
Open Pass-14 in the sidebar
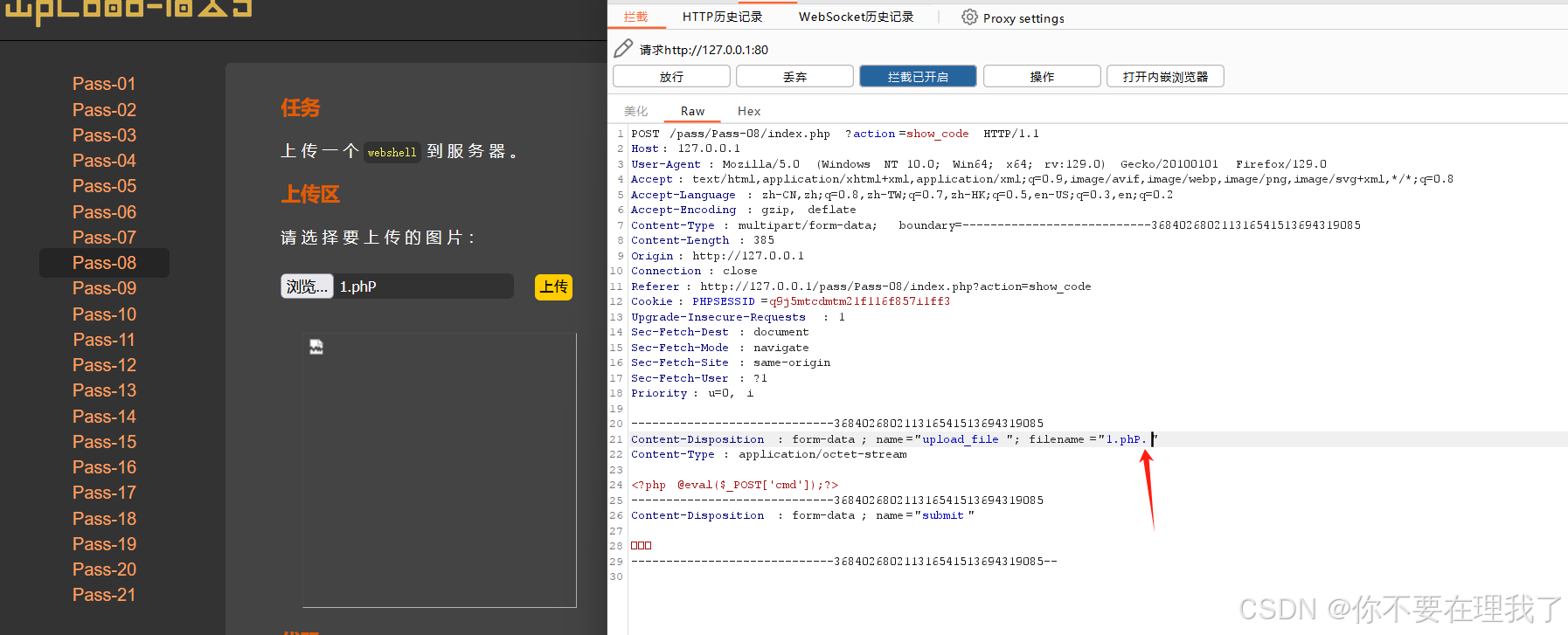pos(104,417)
